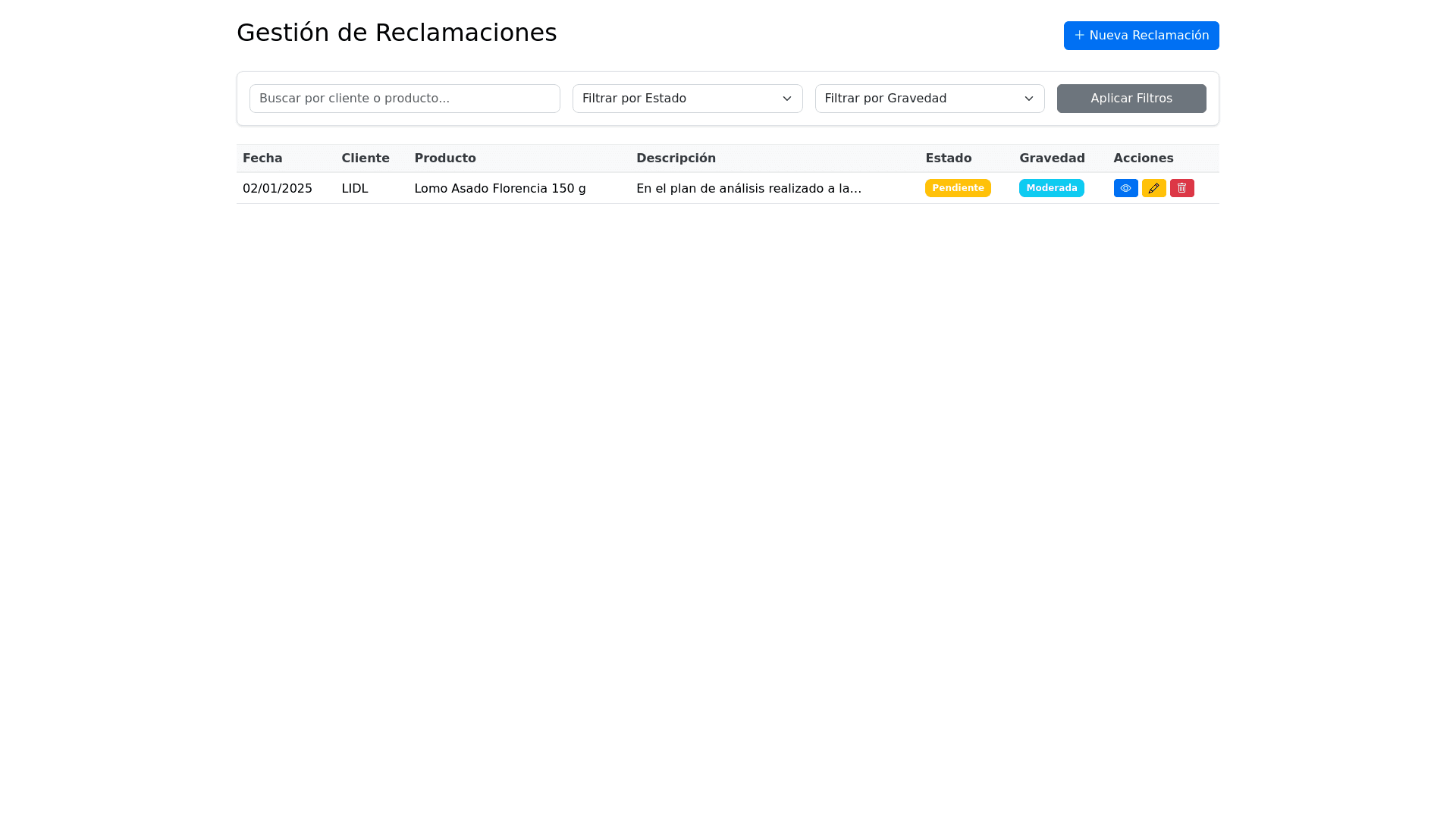Focus the search by client or product field
The width and height of the screenshot is (1456, 819).
404,99
